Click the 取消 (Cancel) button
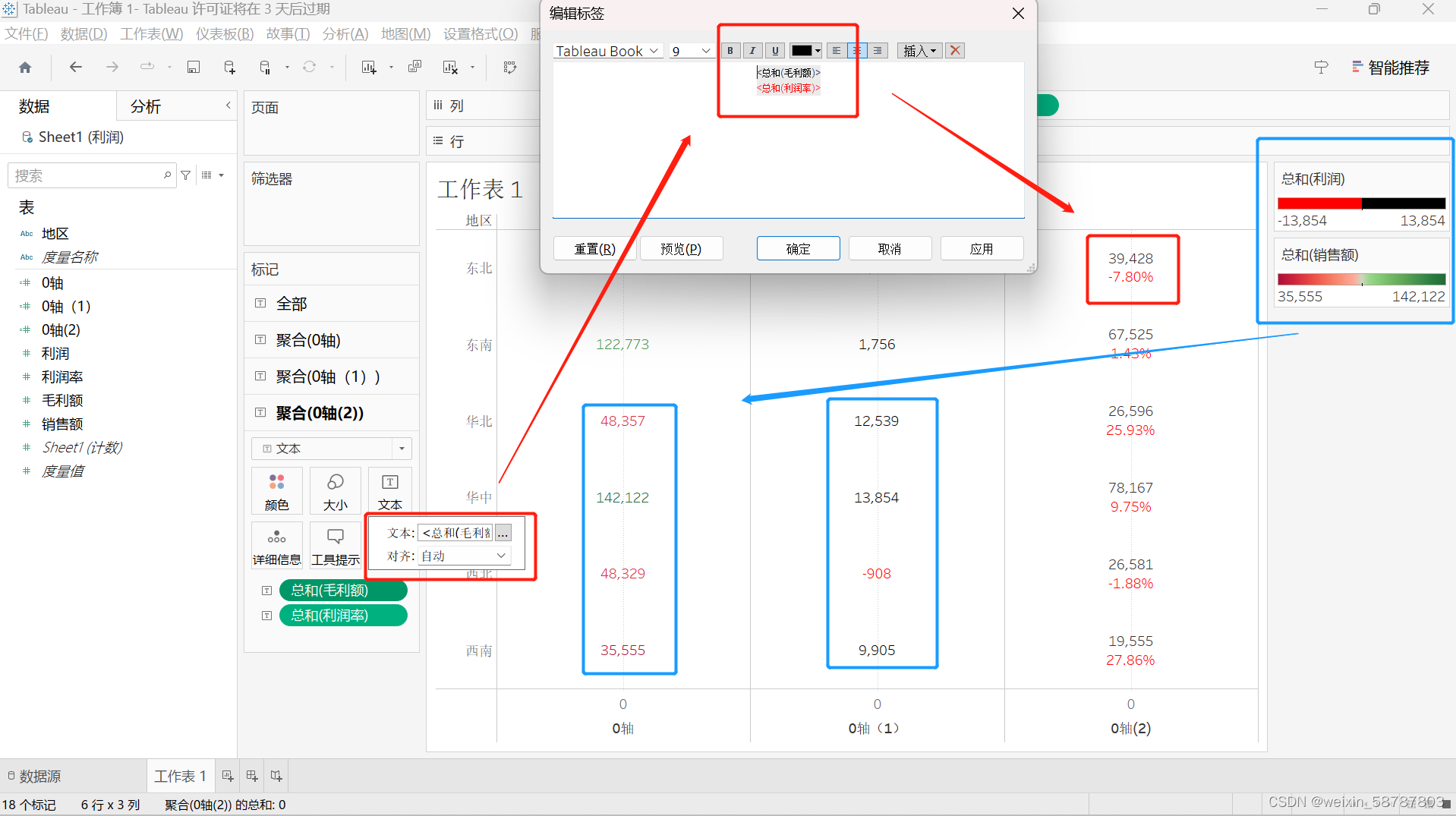The image size is (1456, 816). tap(890, 248)
